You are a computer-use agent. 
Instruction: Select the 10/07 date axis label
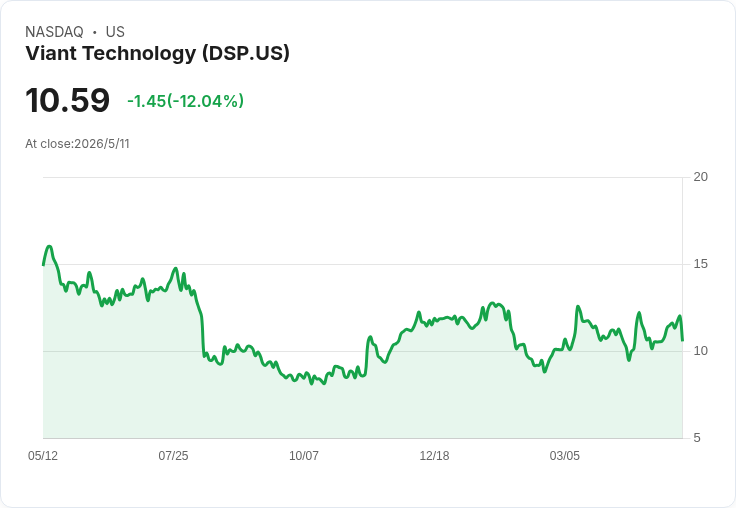click(304, 456)
